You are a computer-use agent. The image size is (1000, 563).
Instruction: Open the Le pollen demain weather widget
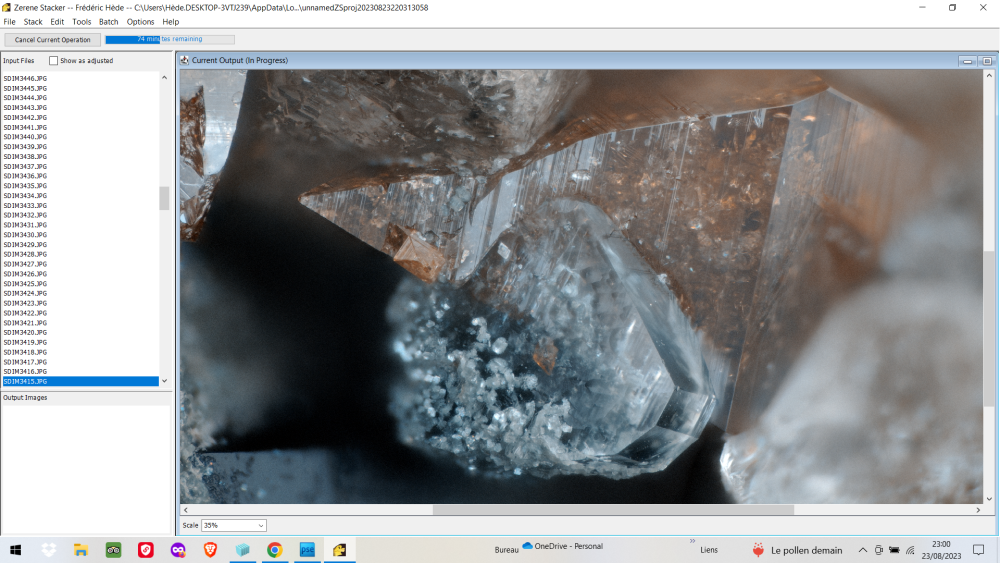[x=797, y=549]
